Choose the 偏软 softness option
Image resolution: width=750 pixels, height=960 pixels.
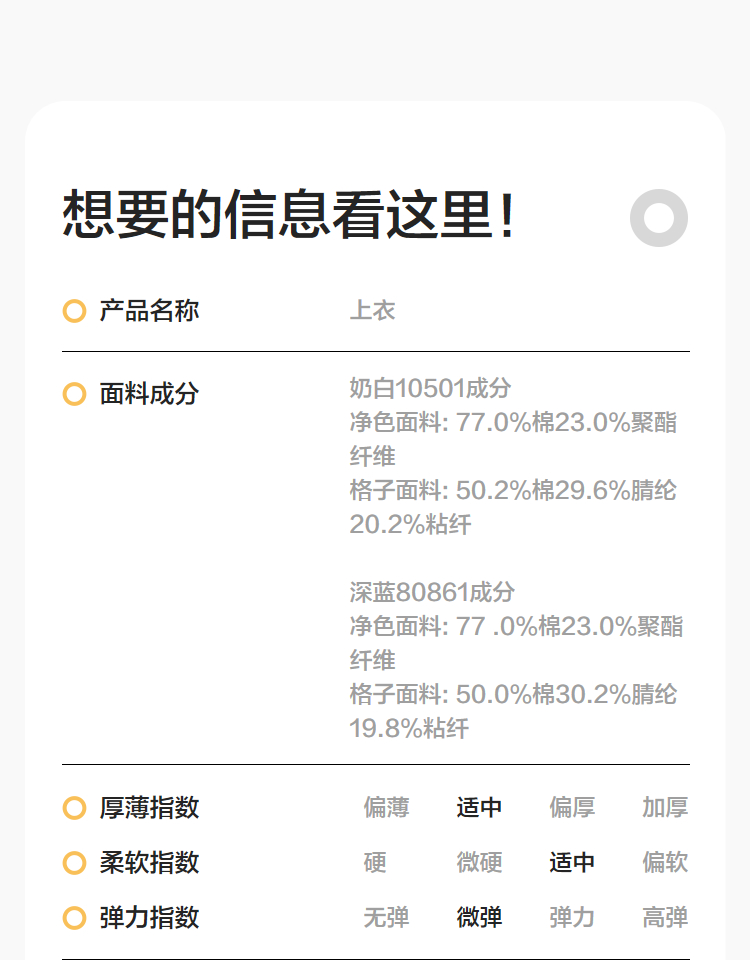click(x=665, y=863)
